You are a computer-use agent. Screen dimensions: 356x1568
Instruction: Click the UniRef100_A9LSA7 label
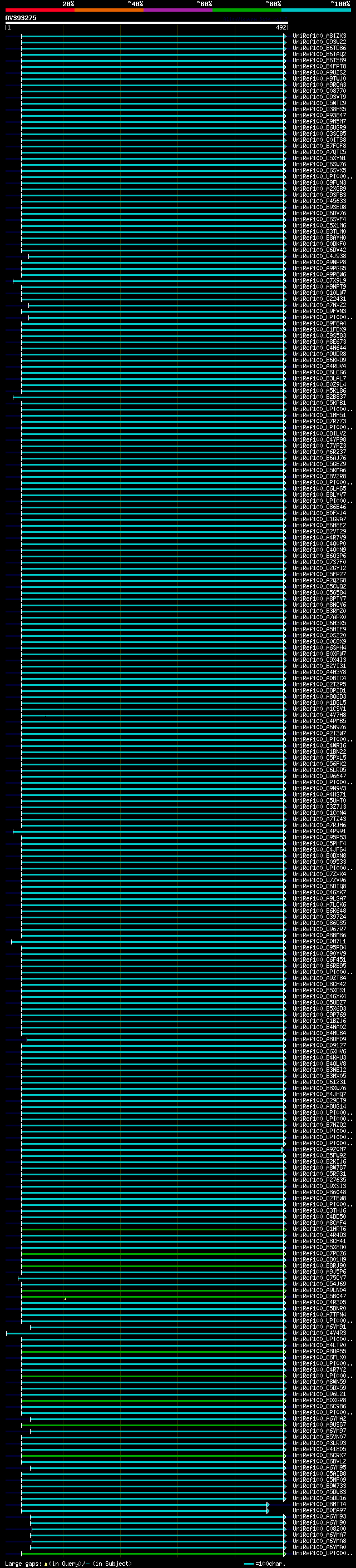pyautogui.click(x=319, y=898)
